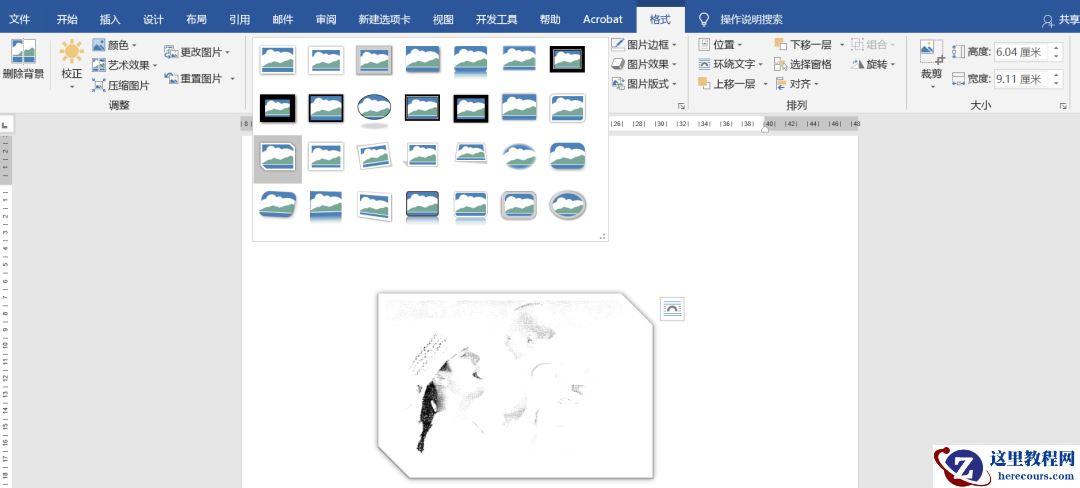Switch to the 邮件 mailings tab
The image size is (1080, 488).
[282, 19]
